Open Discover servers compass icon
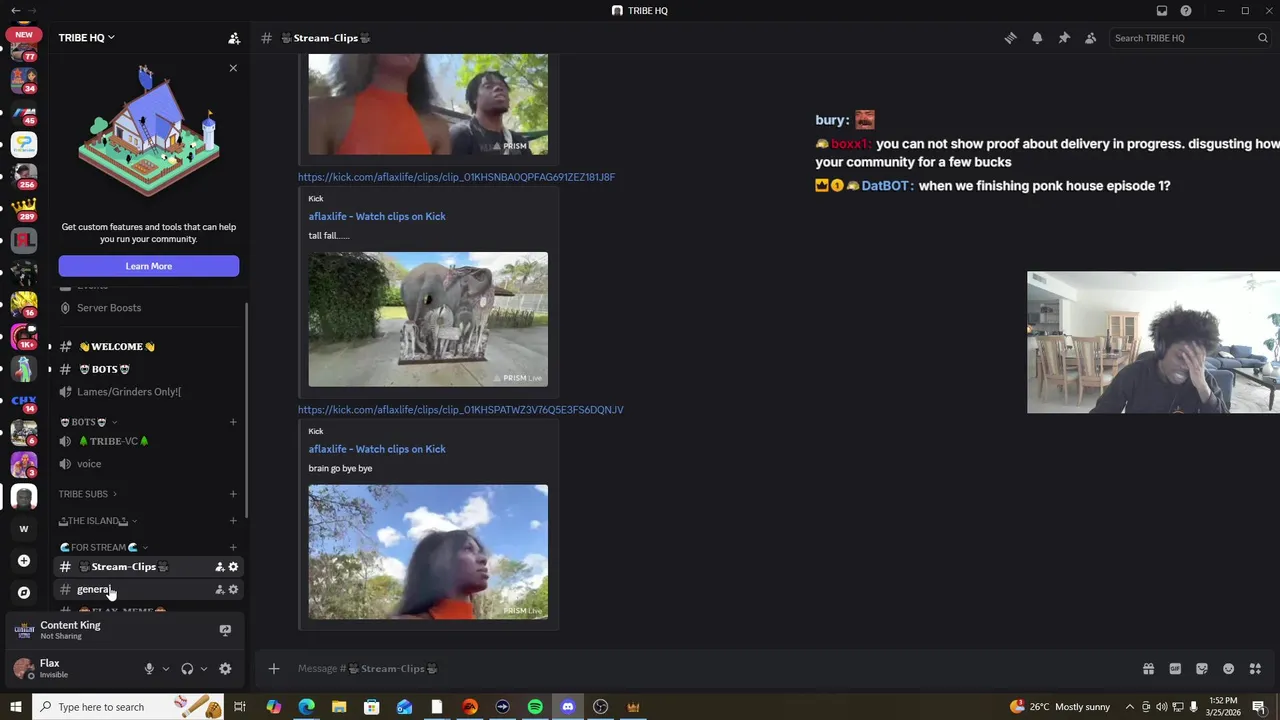Viewport: 1280px width, 720px height. pos(24,593)
